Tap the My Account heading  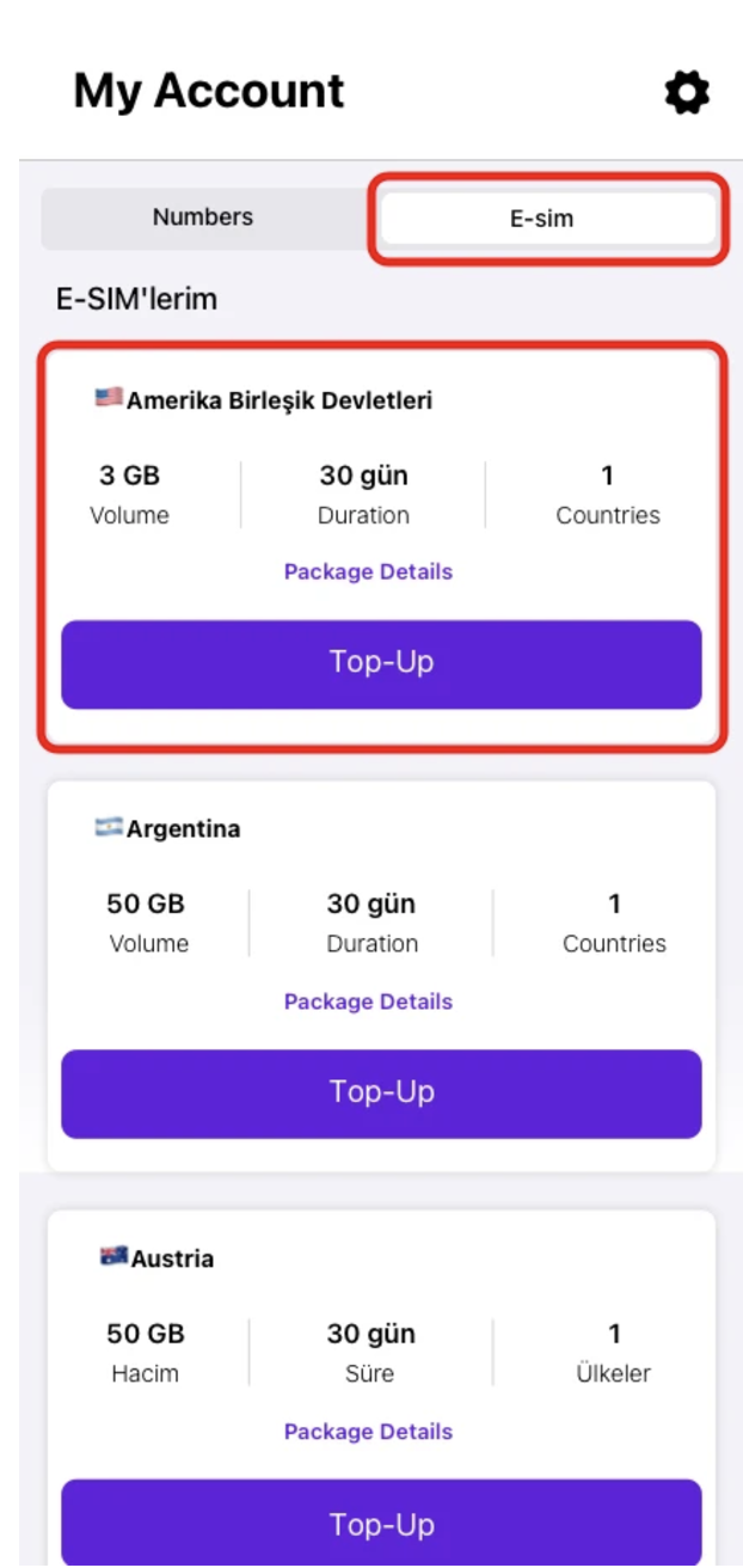point(208,91)
